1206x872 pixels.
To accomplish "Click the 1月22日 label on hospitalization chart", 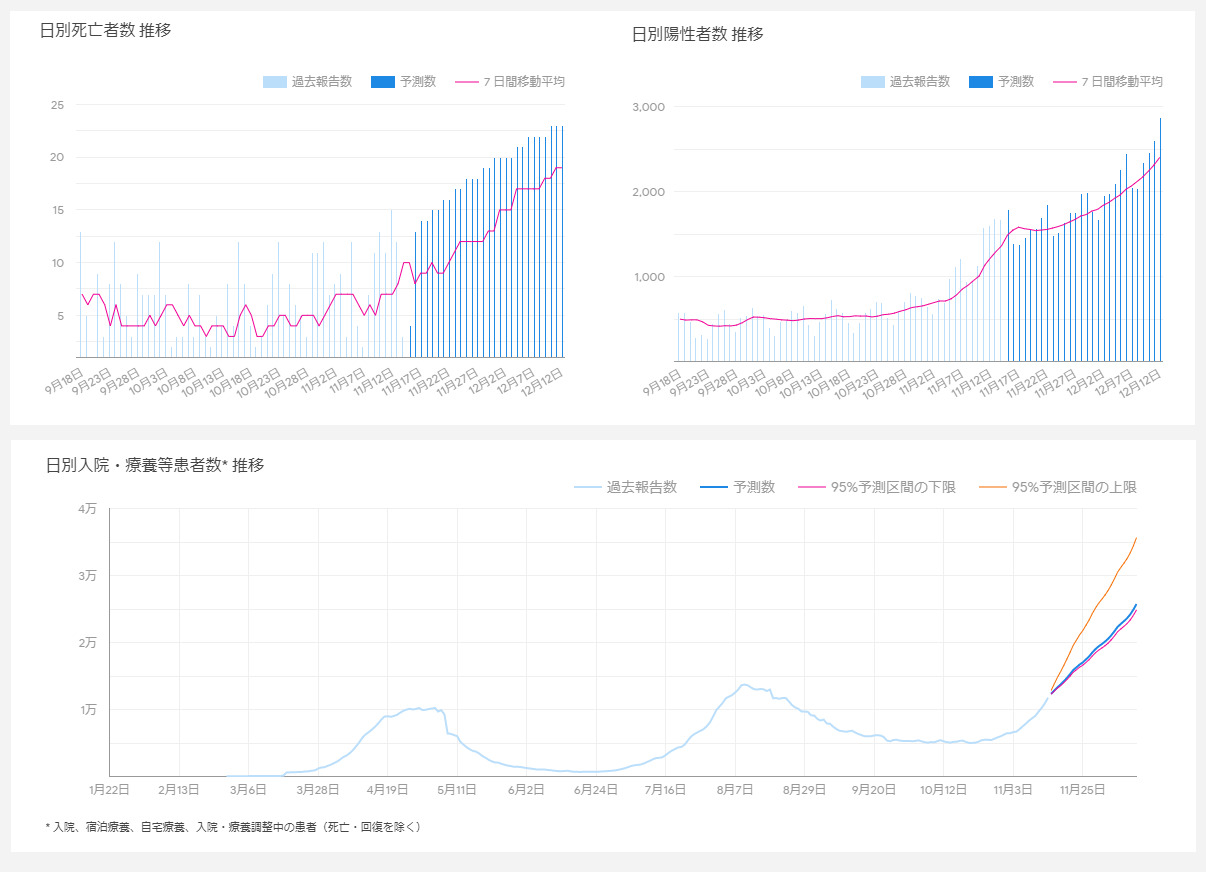I will coord(109,790).
